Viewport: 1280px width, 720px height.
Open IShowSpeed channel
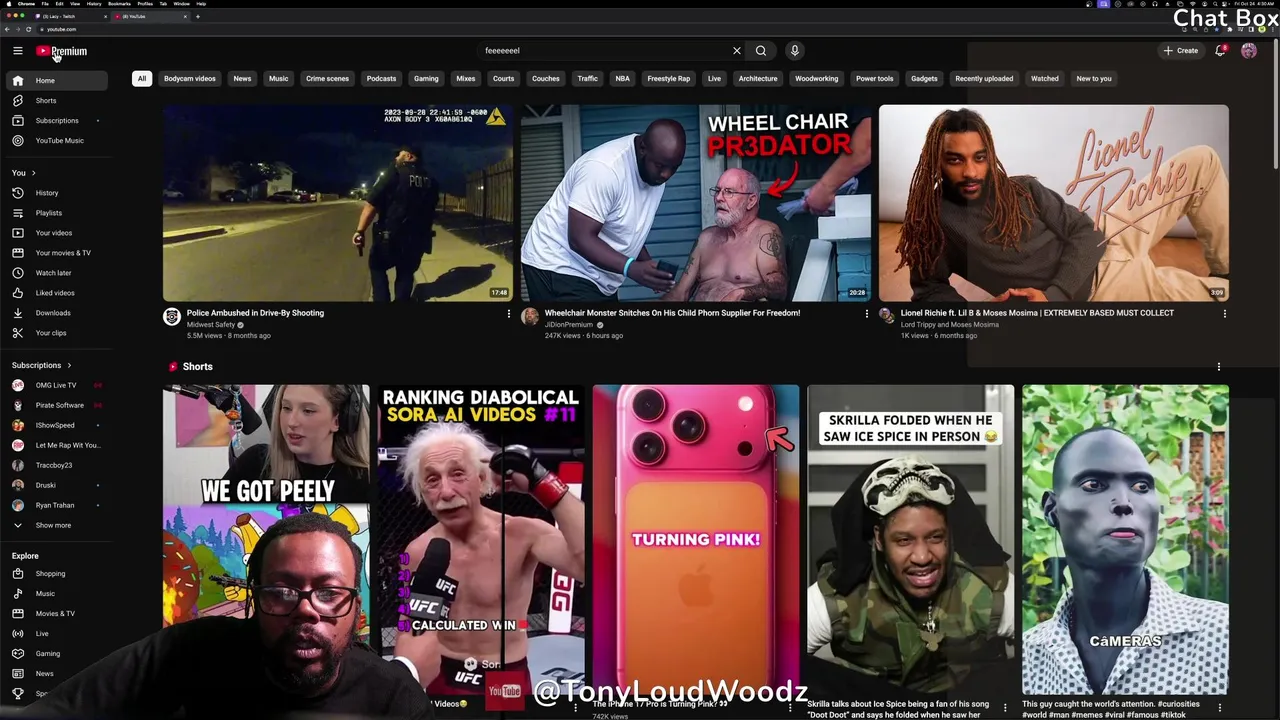[55, 425]
